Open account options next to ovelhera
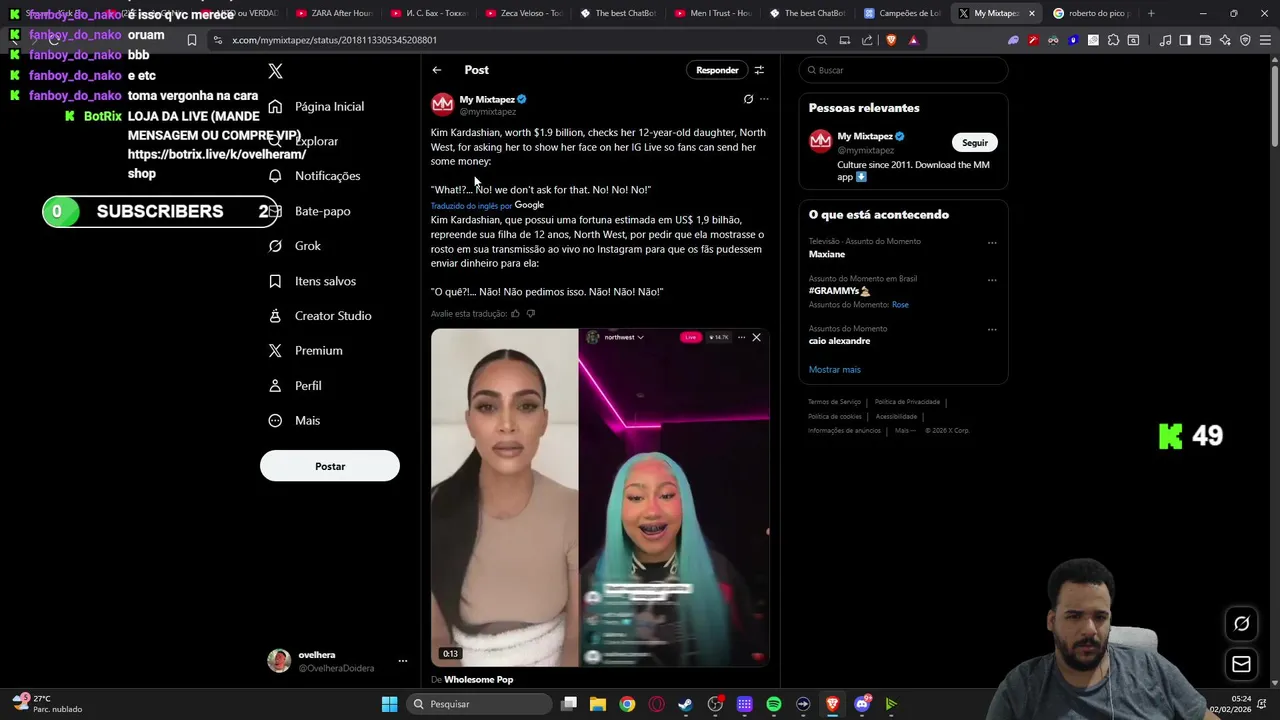Viewport: 1280px width, 720px height. point(403,661)
